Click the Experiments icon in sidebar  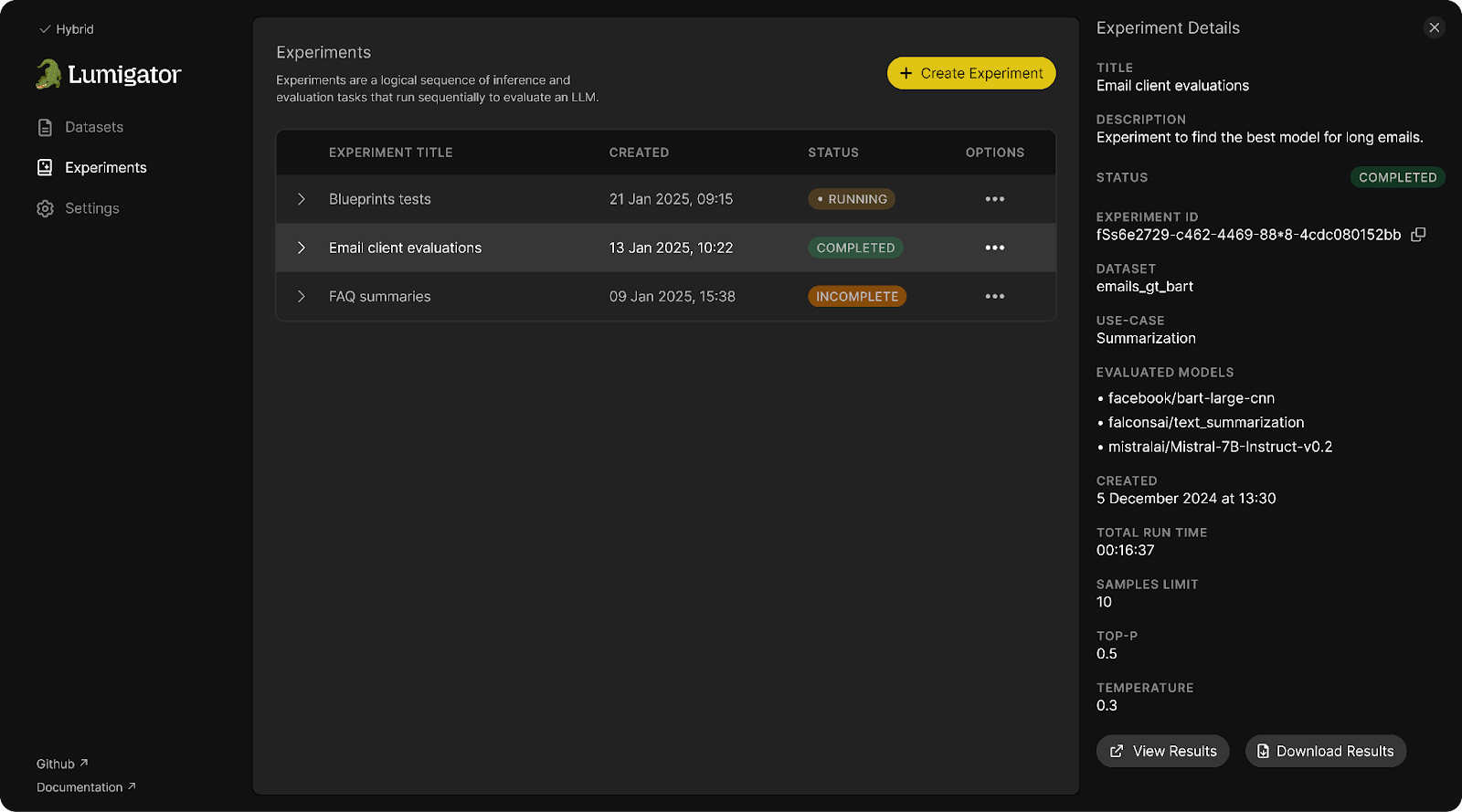[x=45, y=167]
